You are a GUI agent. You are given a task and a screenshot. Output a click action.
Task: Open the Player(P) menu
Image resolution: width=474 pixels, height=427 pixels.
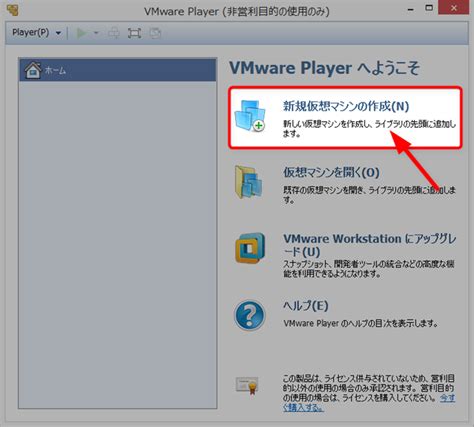[x=30, y=32]
